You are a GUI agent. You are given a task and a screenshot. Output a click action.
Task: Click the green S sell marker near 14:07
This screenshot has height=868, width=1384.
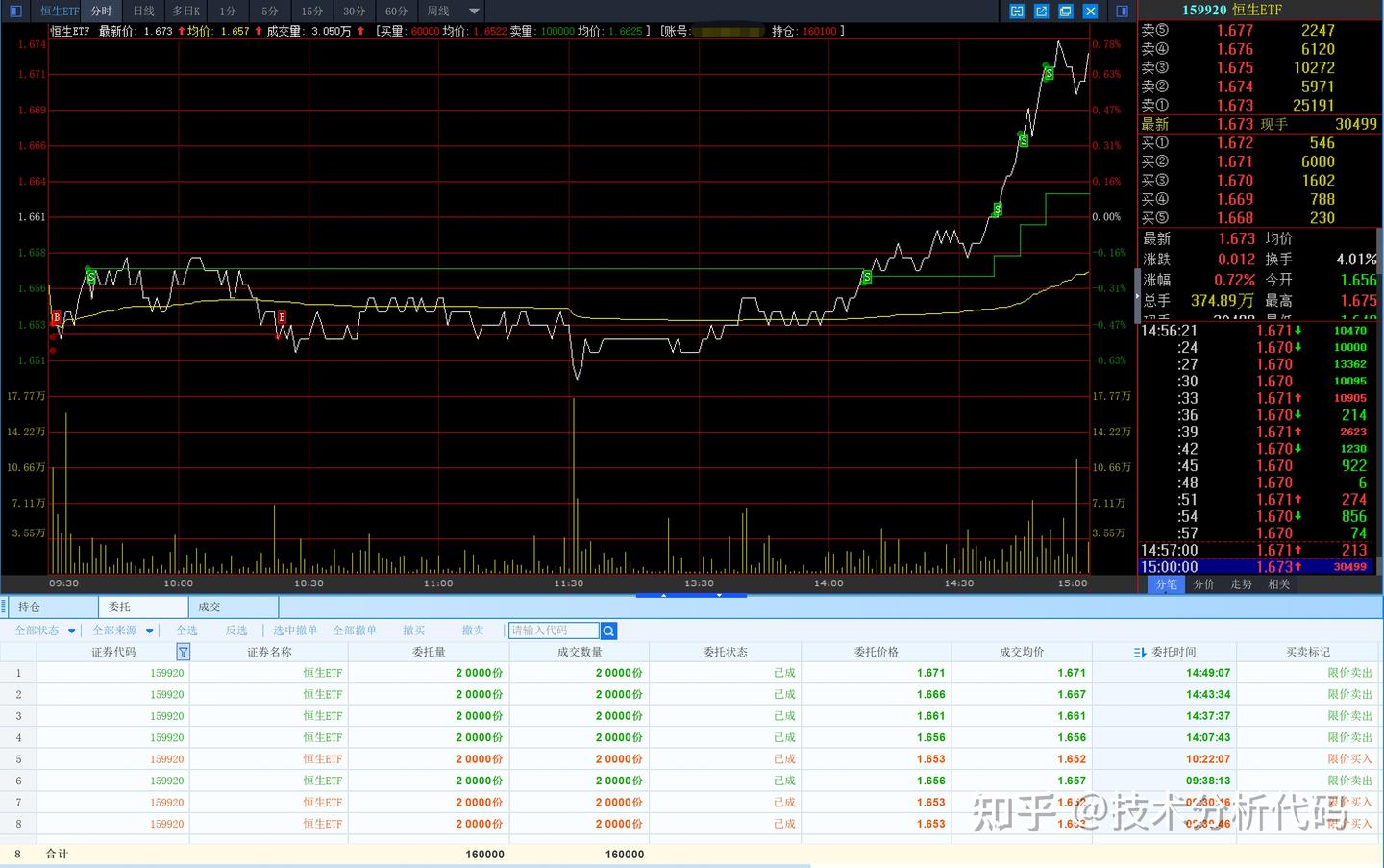pos(867,277)
